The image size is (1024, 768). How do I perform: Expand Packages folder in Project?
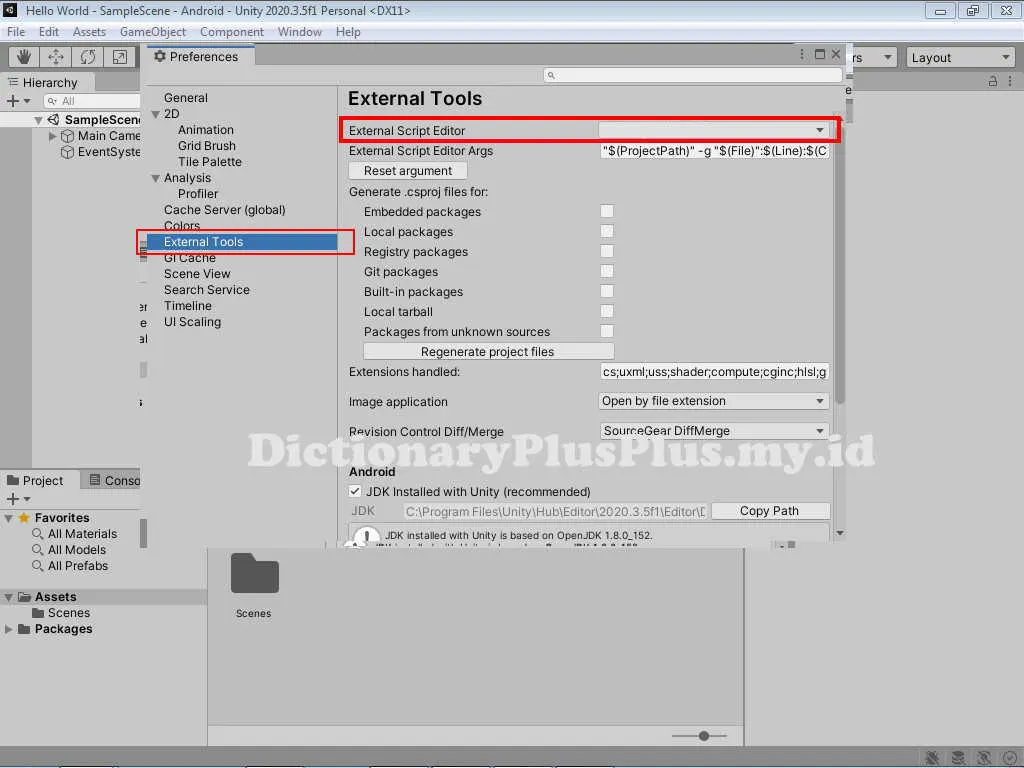click(8, 629)
